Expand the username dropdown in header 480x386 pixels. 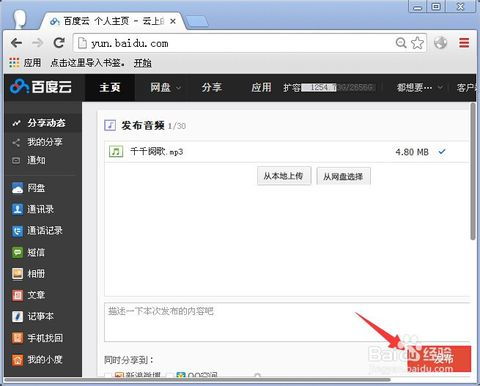[x=420, y=88]
